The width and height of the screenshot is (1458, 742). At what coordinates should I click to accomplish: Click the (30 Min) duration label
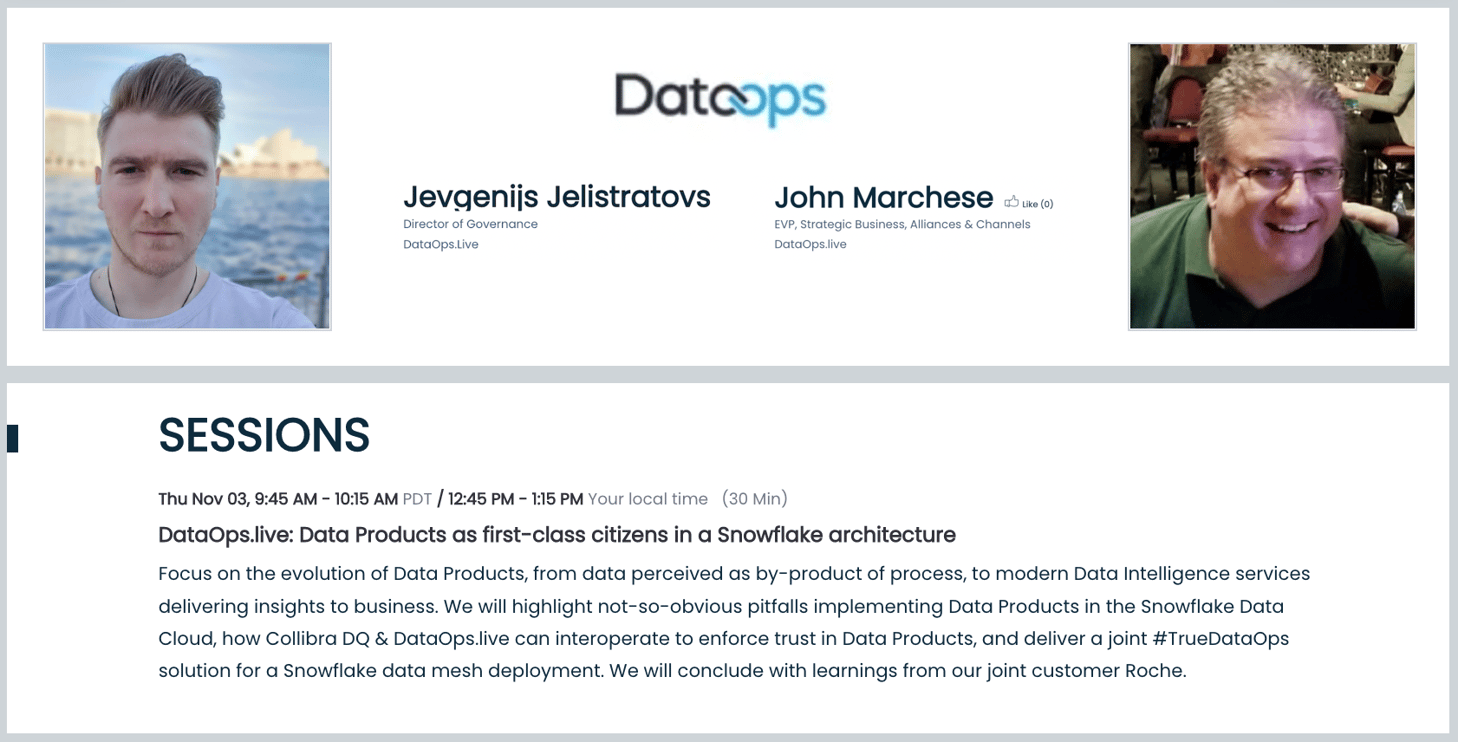pyautogui.click(x=755, y=498)
